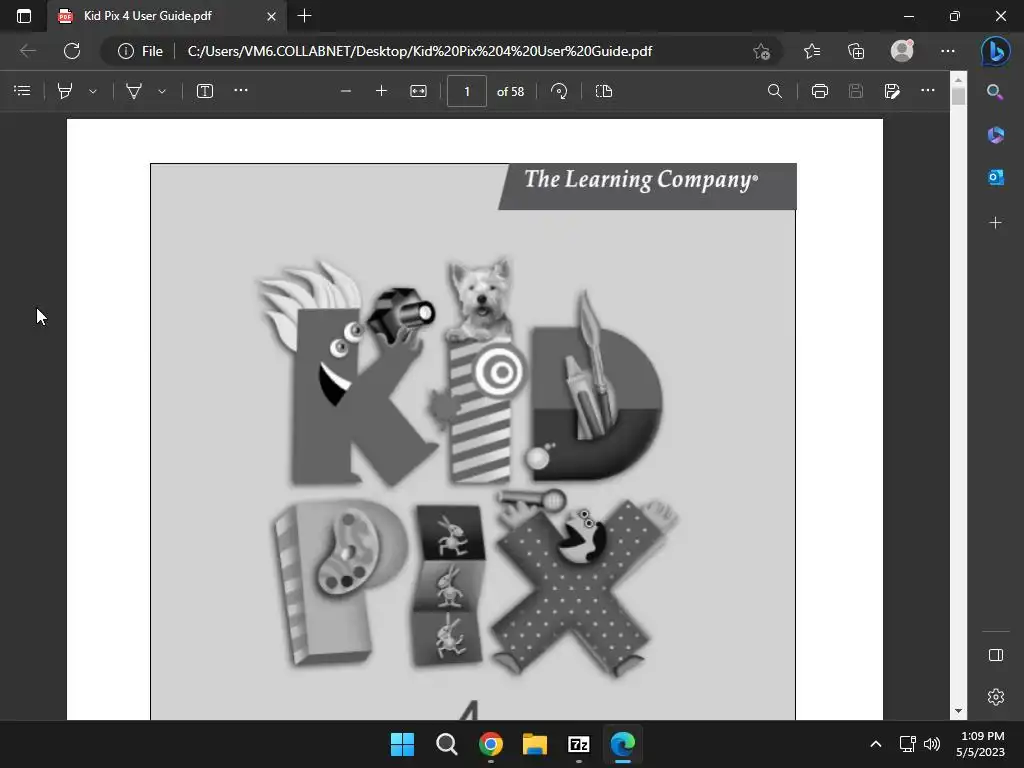Image resolution: width=1024 pixels, height=768 pixels.
Task: Click the vertical scrollbar down arrow
Action: pos(958,711)
